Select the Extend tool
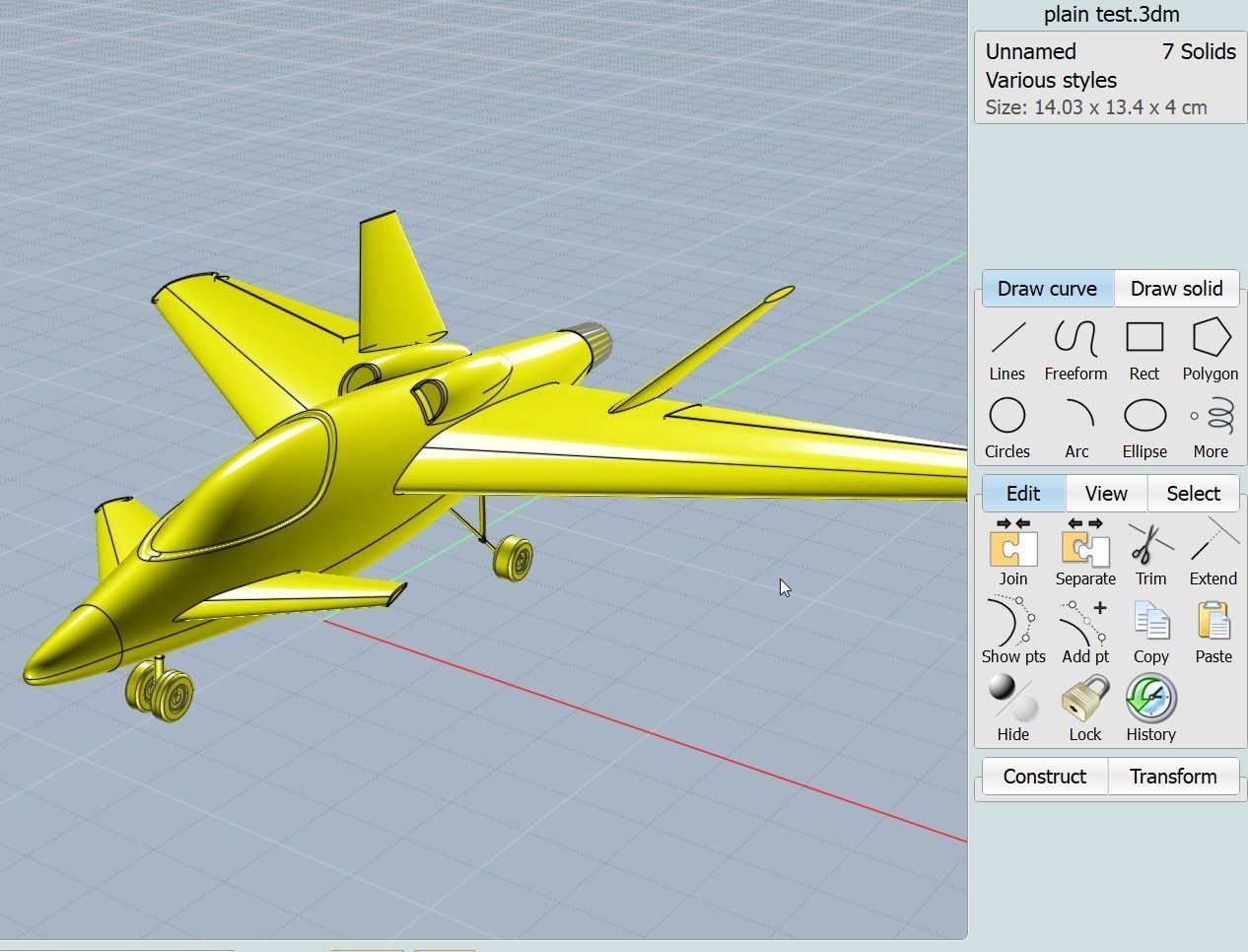The height and width of the screenshot is (952, 1248). [1213, 554]
